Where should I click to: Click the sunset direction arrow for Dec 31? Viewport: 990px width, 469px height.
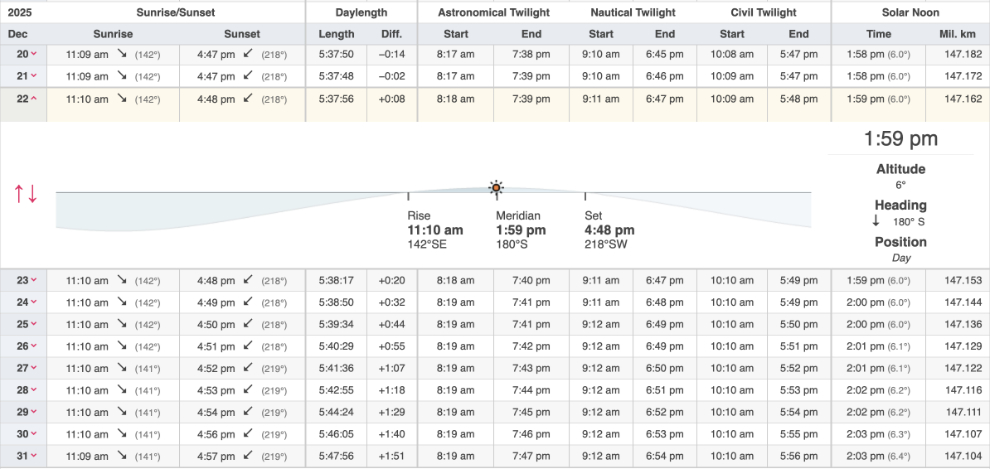point(249,456)
